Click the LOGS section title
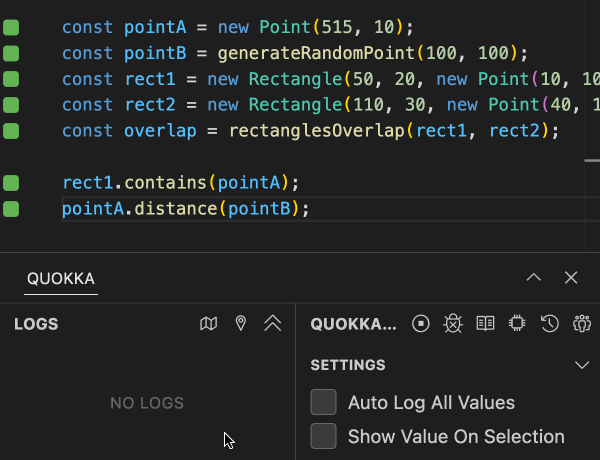Viewport: 600px width, 460px height. point(36,324)
